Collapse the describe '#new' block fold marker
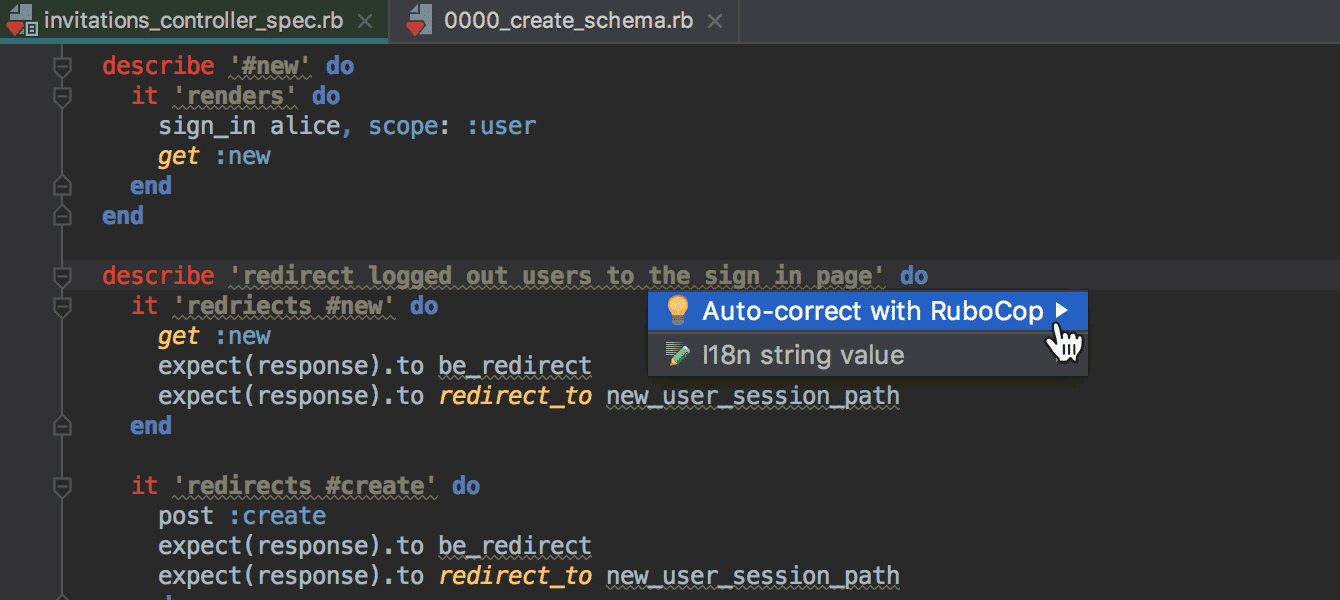 pyautogui.click(x=62, y=66)
